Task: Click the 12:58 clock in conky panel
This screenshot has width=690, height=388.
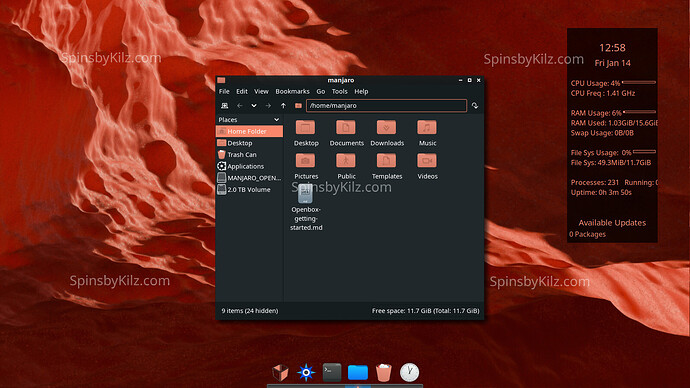Action: pyautogui.click(x=612, y=48)
